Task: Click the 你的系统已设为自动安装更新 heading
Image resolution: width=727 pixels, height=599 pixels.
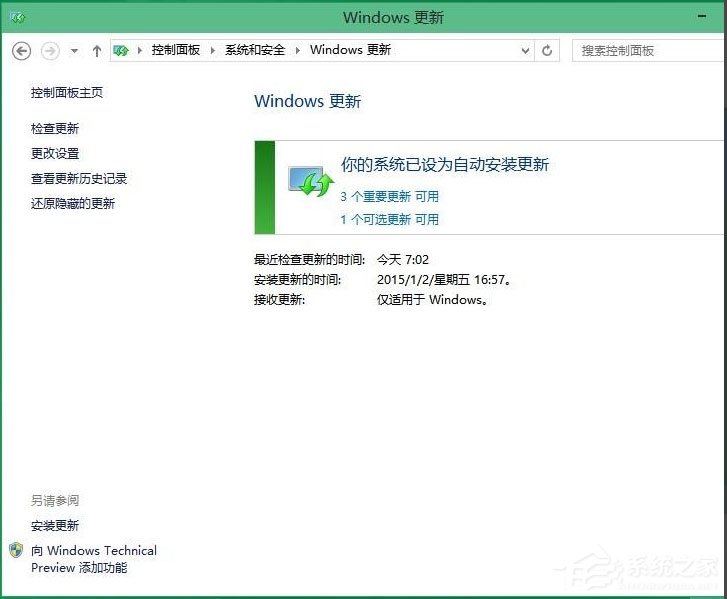Action: pos(445,165)
